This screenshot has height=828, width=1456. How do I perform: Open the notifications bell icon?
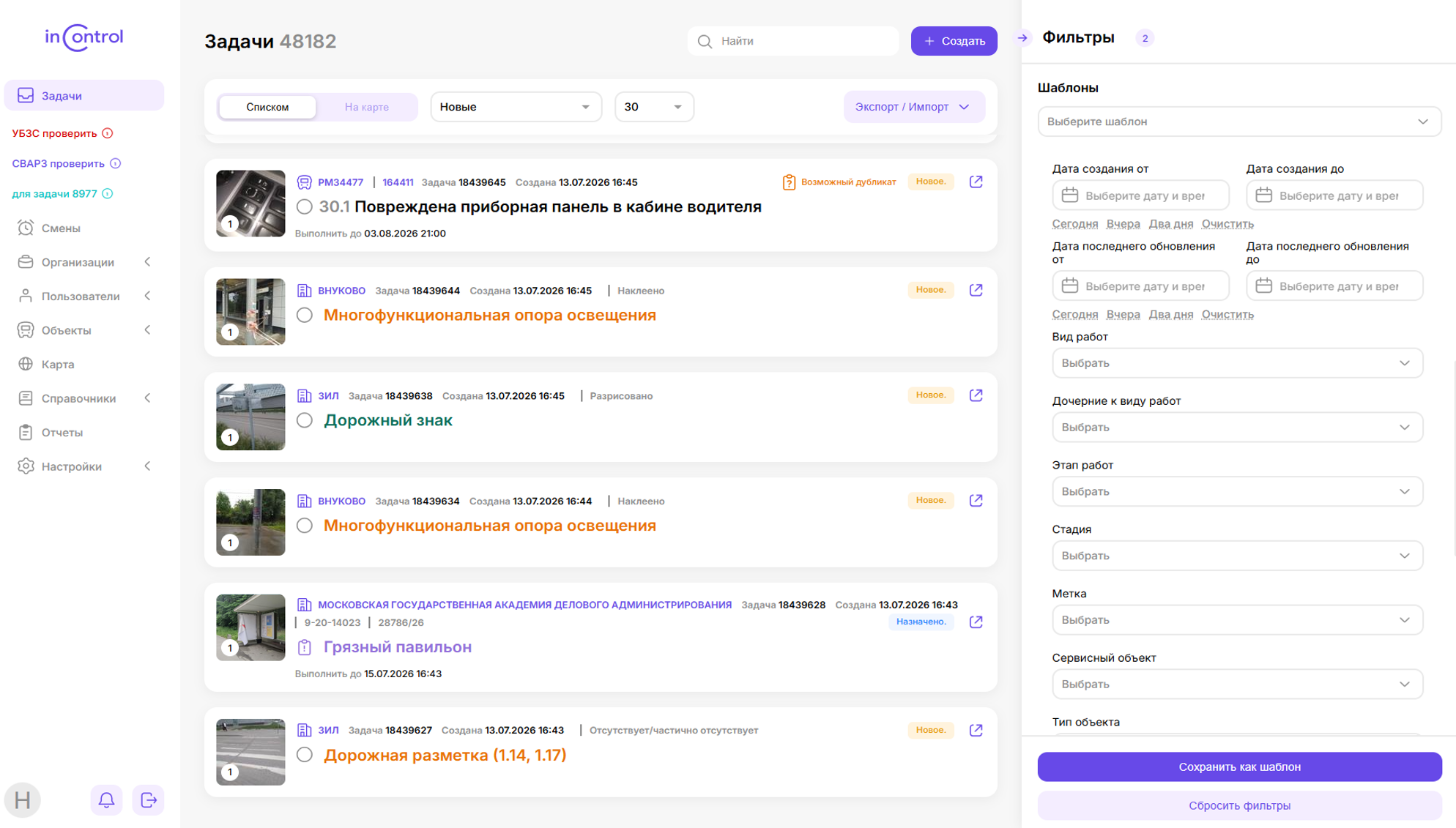pos(106,800)
